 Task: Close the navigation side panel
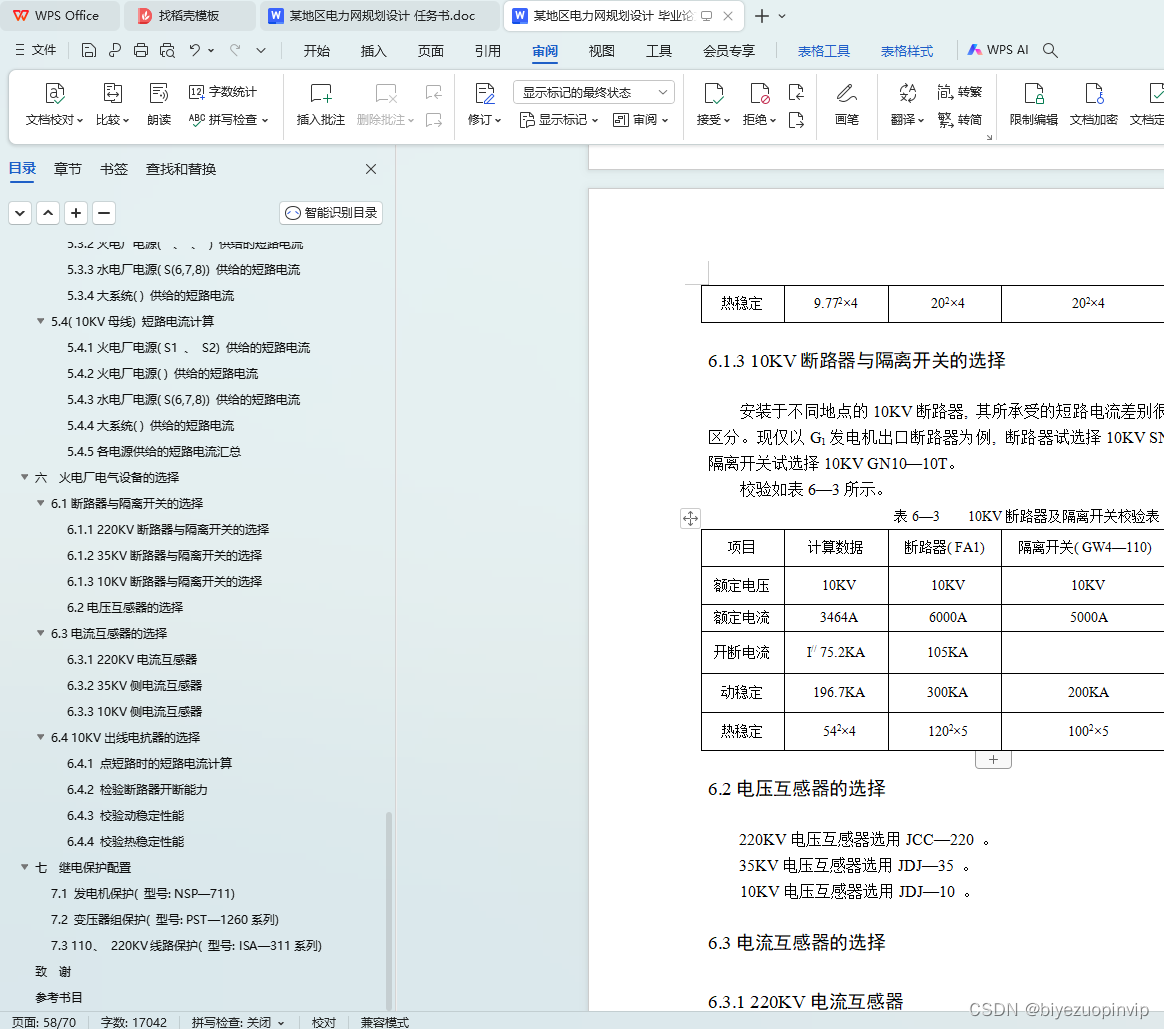371,169
